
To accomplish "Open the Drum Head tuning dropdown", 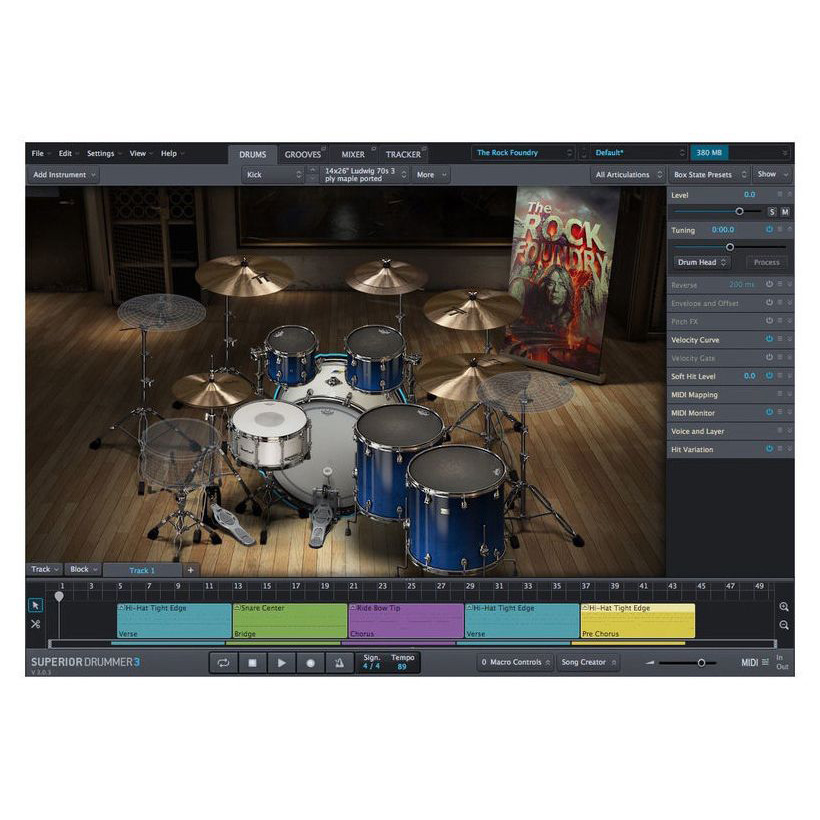I will click(x=701, y=263).
